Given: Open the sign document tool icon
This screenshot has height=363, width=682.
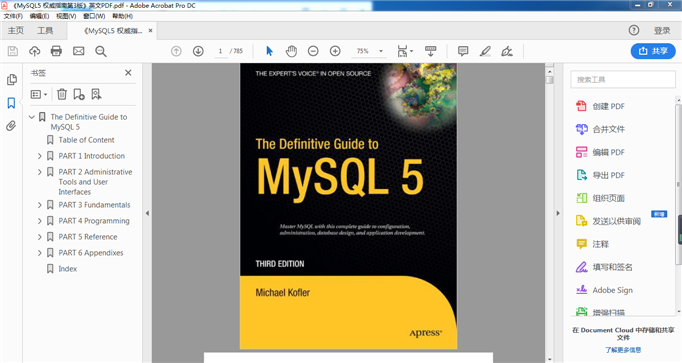Looking at the screenshot, I should [507, 51].
